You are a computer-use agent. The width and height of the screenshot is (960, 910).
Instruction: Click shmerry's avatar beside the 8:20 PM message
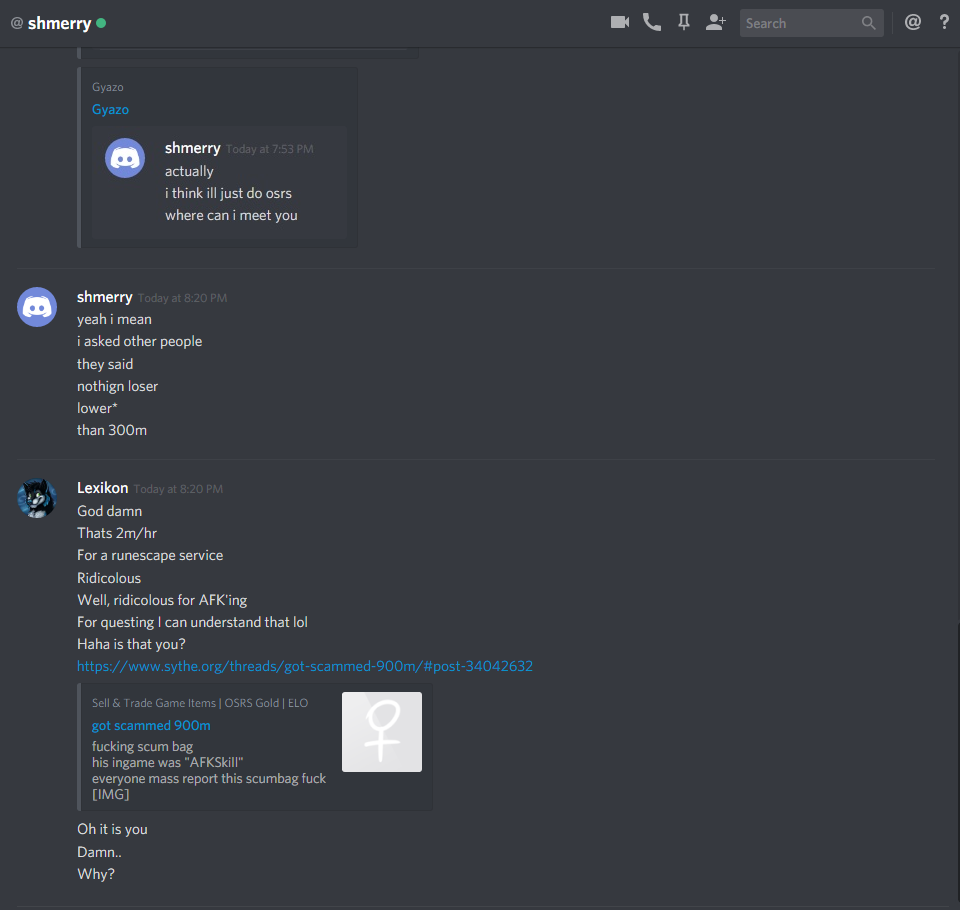37,307
